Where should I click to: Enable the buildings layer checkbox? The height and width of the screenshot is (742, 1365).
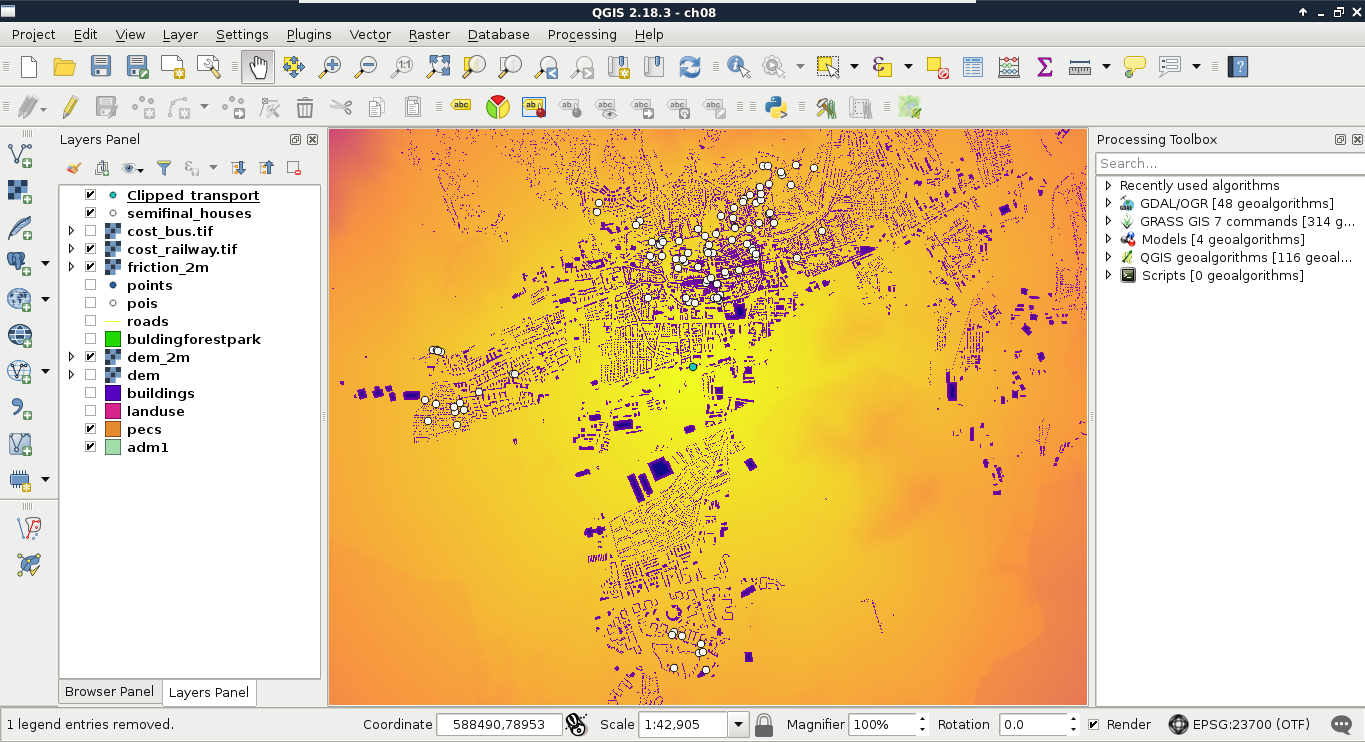91,393
